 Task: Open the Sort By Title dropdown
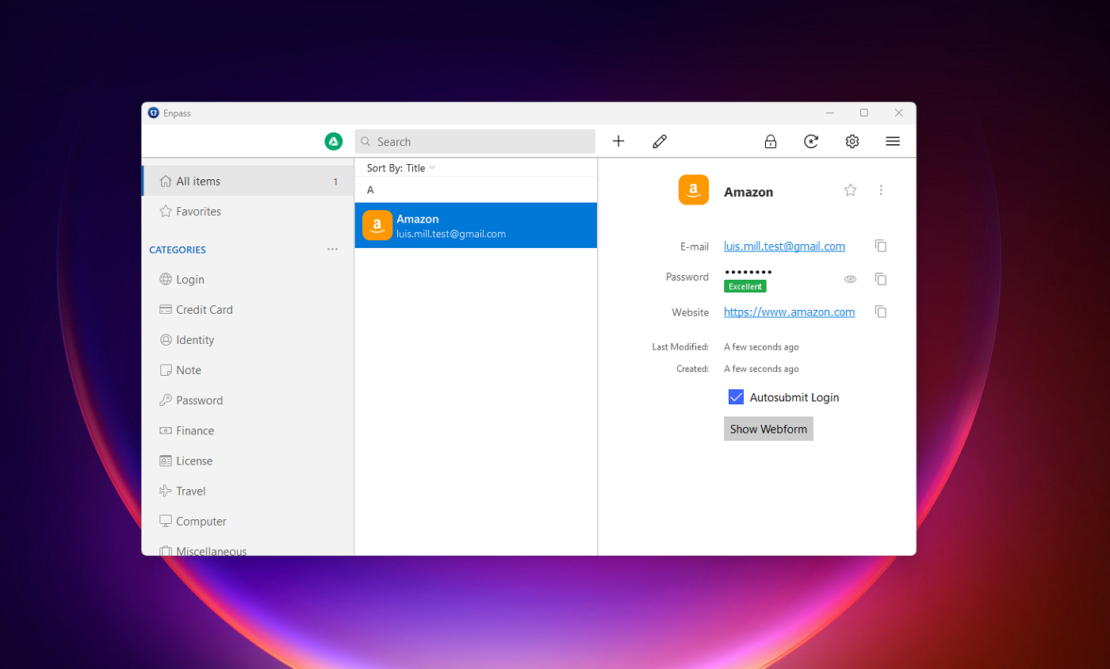tap(401, 168)
